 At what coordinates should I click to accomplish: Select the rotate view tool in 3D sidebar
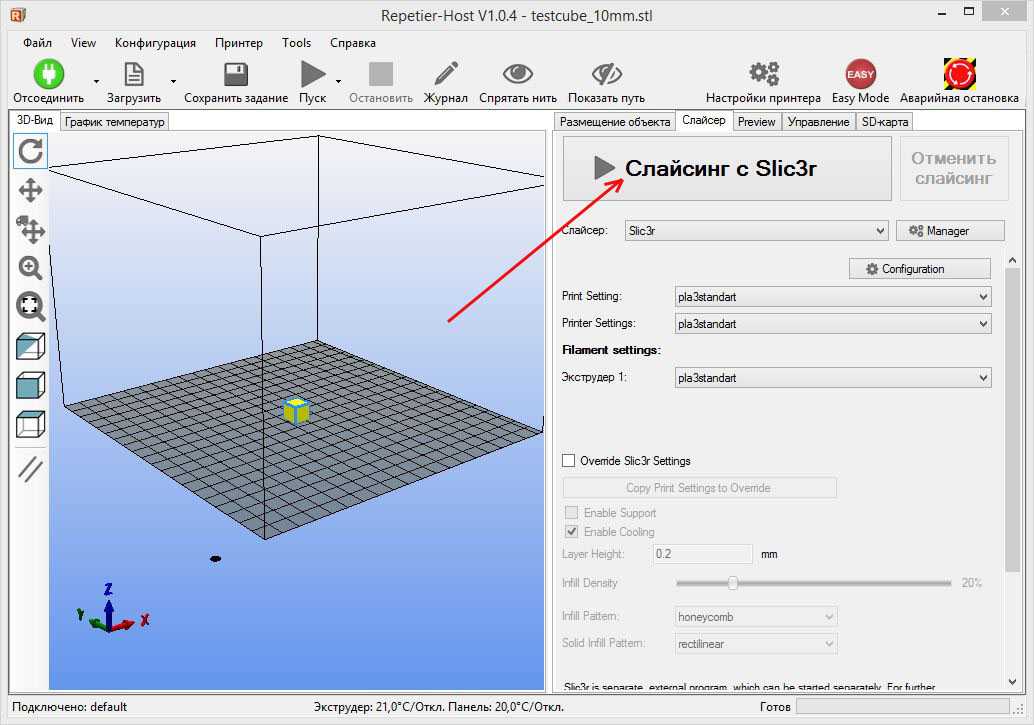pos(30,151)
